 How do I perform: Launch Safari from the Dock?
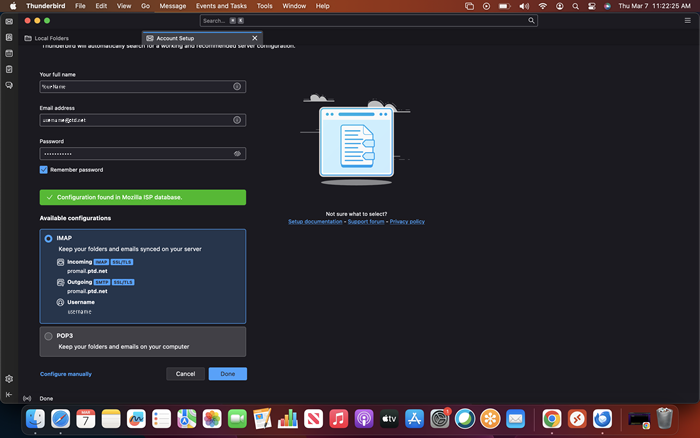pyautogui.click(x=60, y=419)
